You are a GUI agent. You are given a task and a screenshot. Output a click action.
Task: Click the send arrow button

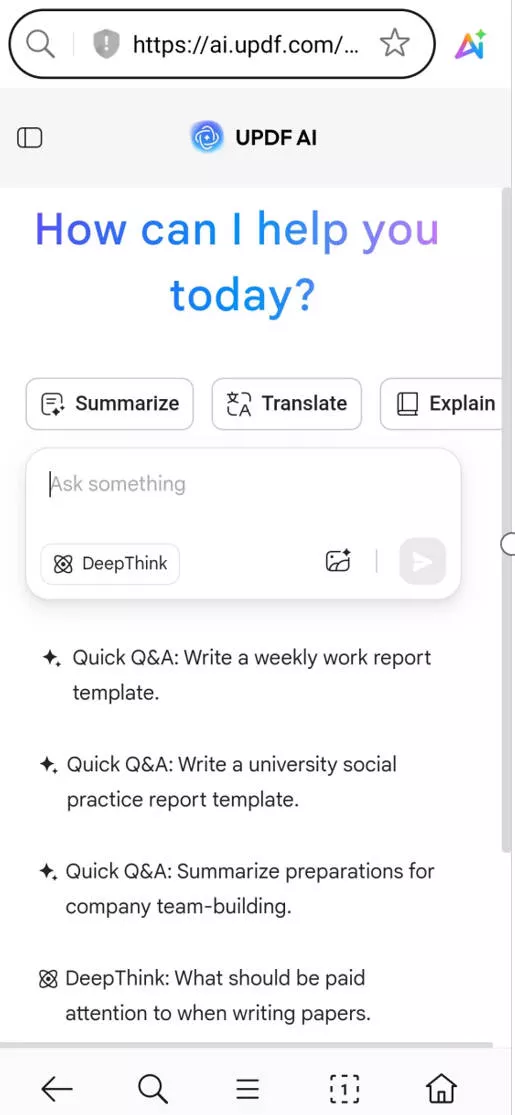423,562
